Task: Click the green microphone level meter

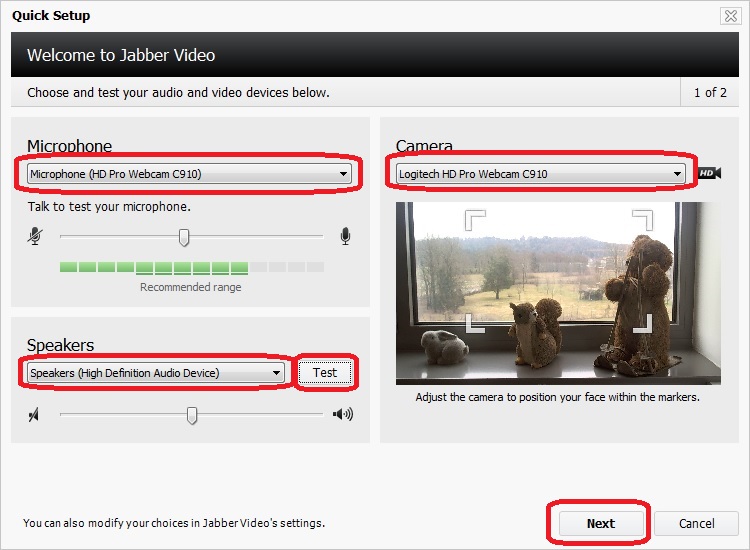Action: click(x=192, y=267)
